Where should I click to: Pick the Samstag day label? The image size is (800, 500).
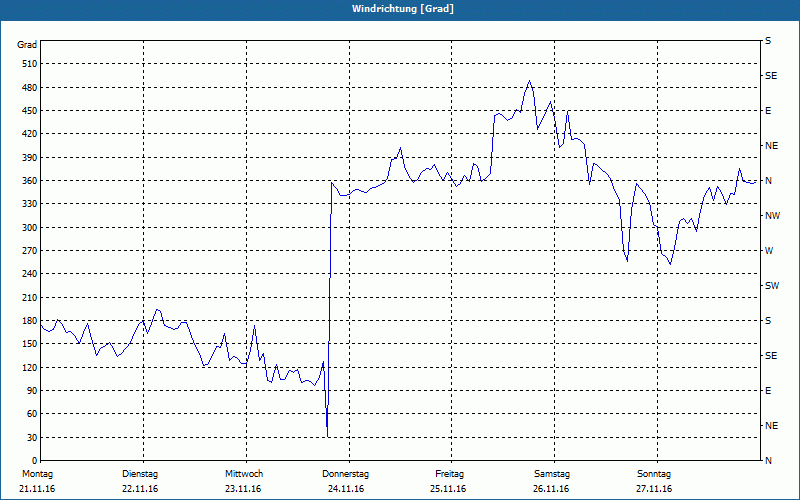pos(552,474)
